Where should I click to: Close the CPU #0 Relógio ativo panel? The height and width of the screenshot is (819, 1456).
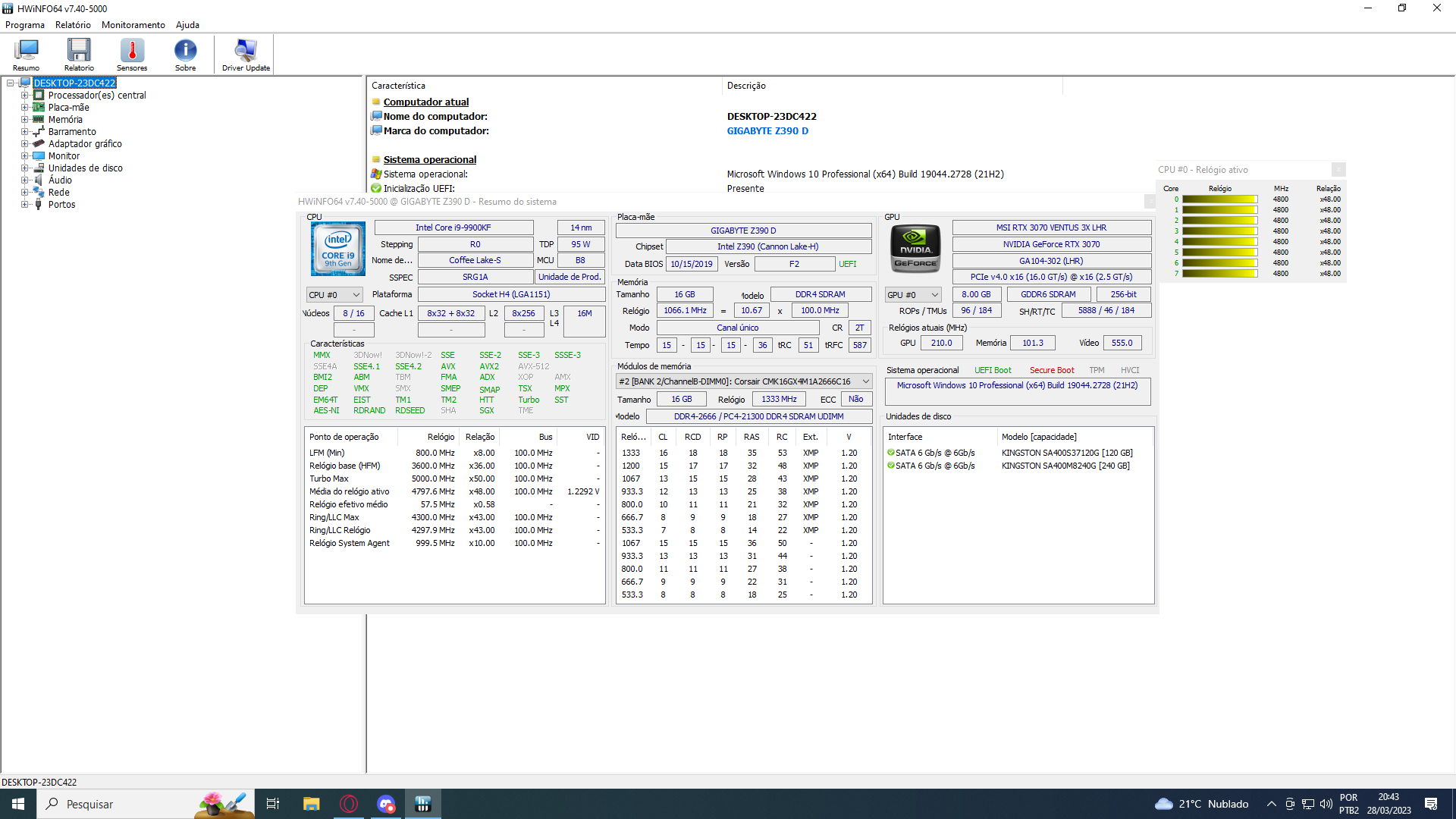click(1338, 170)
